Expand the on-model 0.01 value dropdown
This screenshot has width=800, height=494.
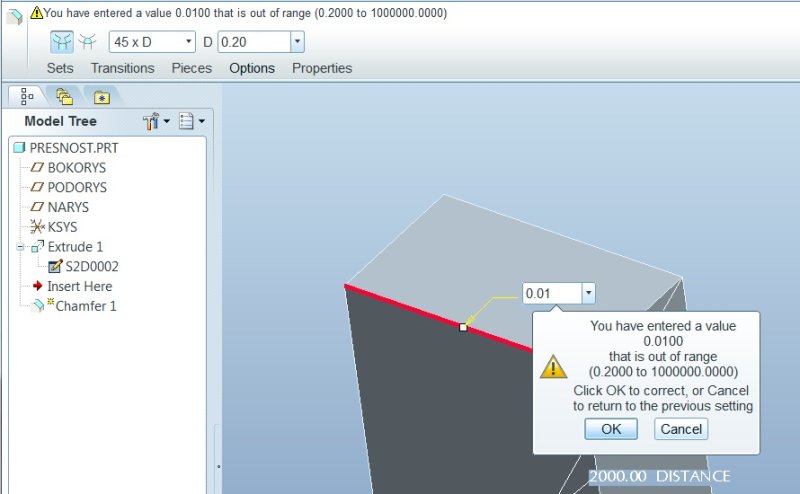click(x=588, y=293)
